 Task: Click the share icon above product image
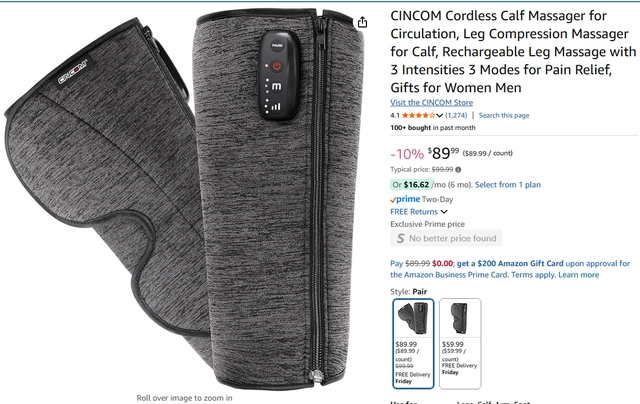(x=362, y=22)
